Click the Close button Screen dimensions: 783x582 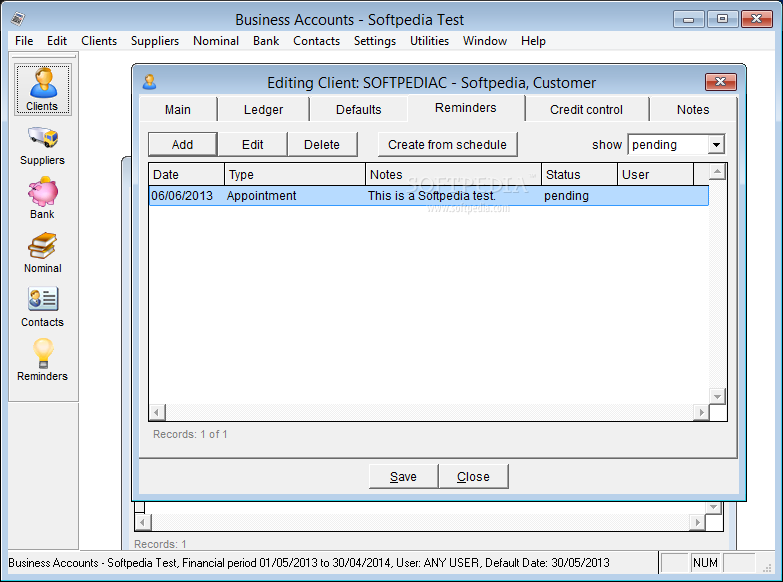pos(473,477)
